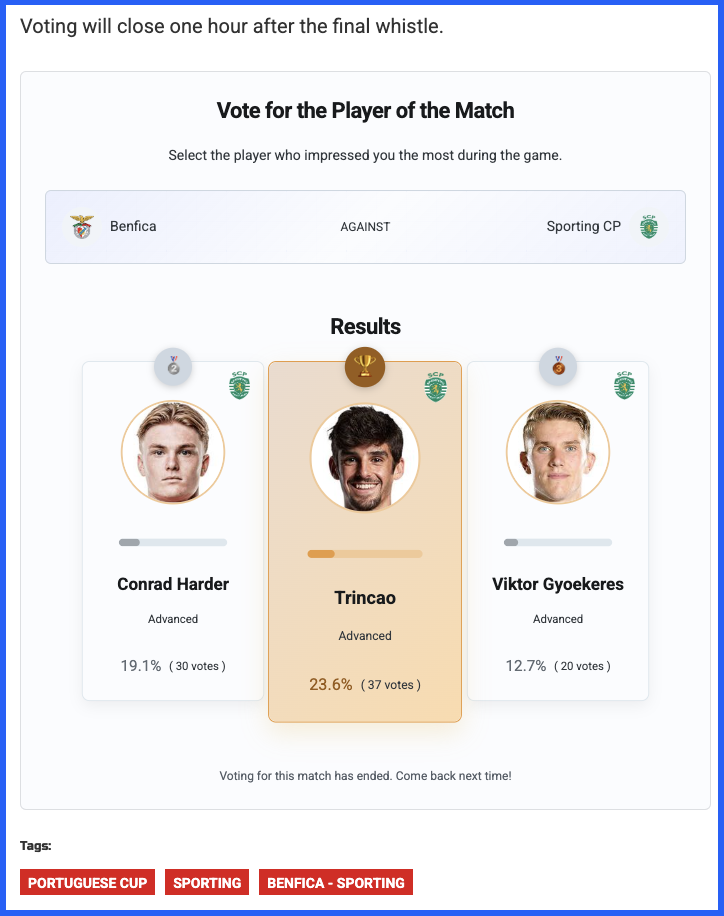This screenshot has width=724, height=916.
Task: Click the silver medal icon above Conrad Harder
Action: click(173, 367)
